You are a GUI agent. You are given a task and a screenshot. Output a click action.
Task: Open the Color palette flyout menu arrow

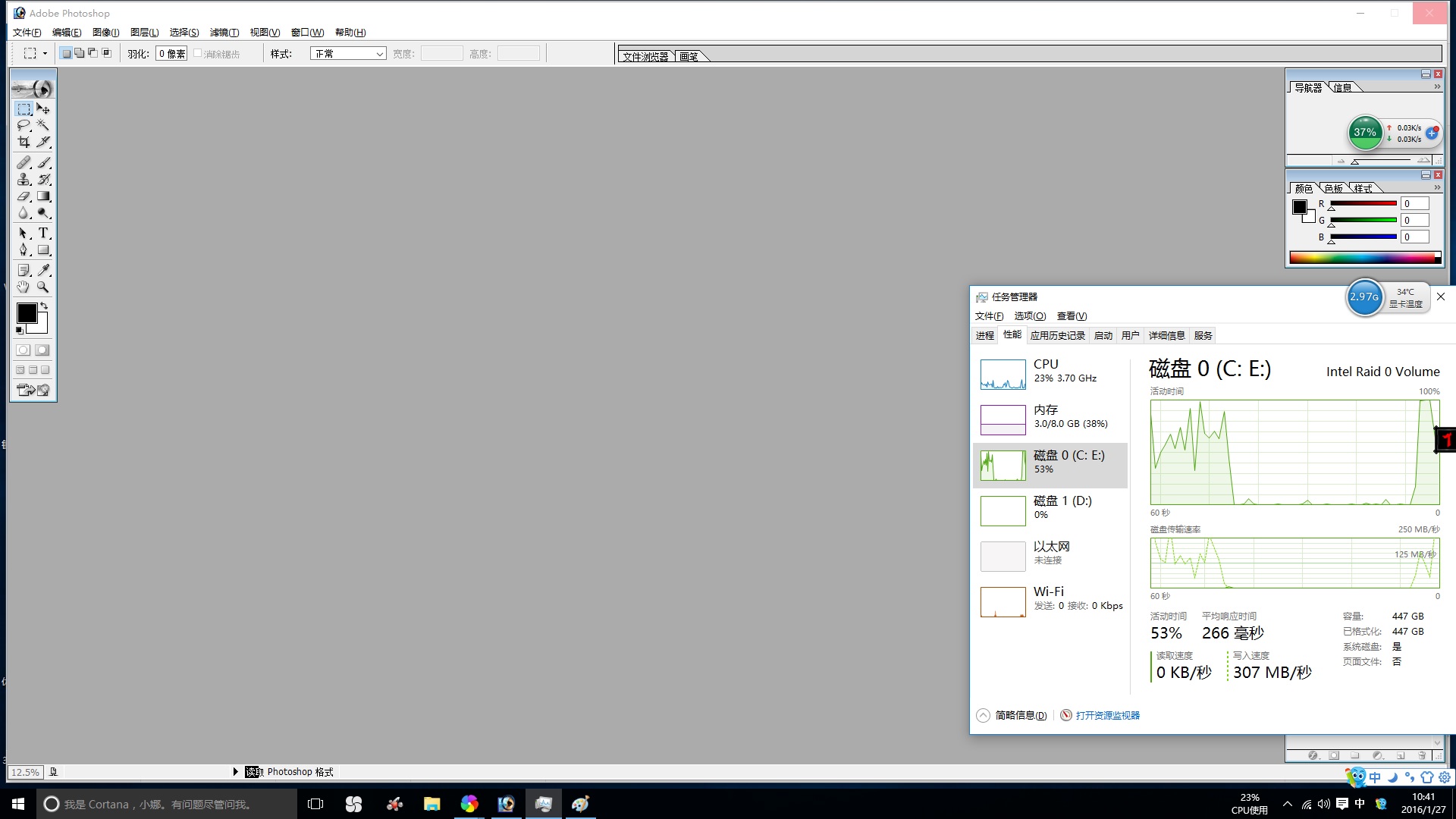tap(1437, 187)
